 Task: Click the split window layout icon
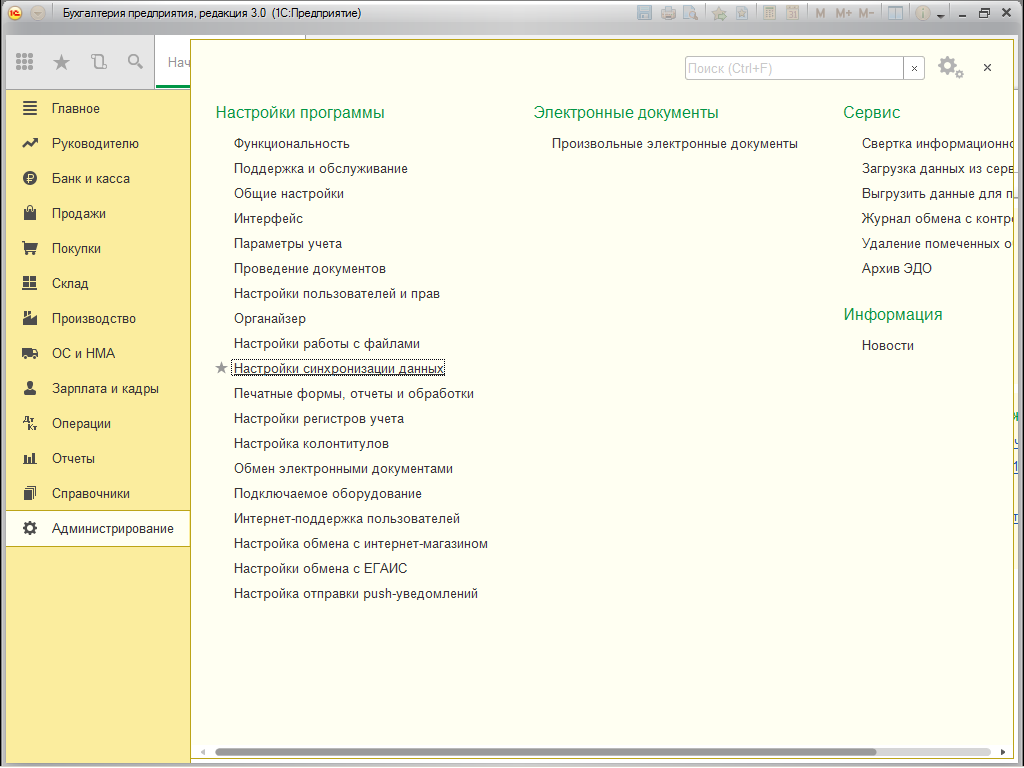coord(895,13)
